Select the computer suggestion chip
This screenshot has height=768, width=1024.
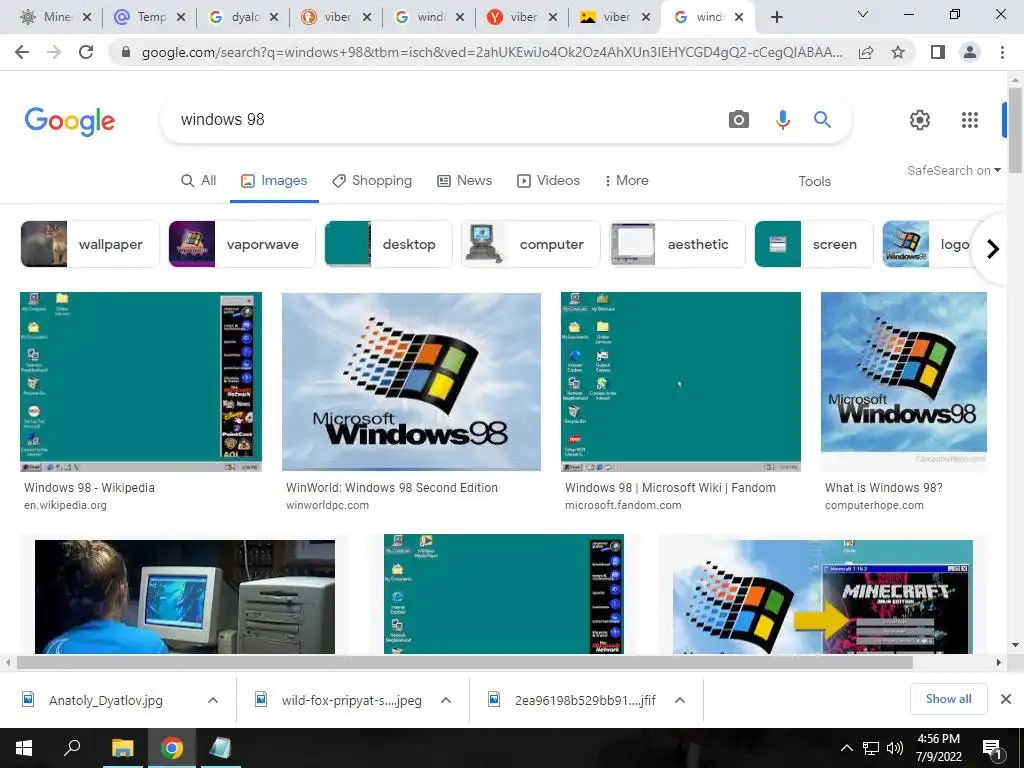pos(530,244)
